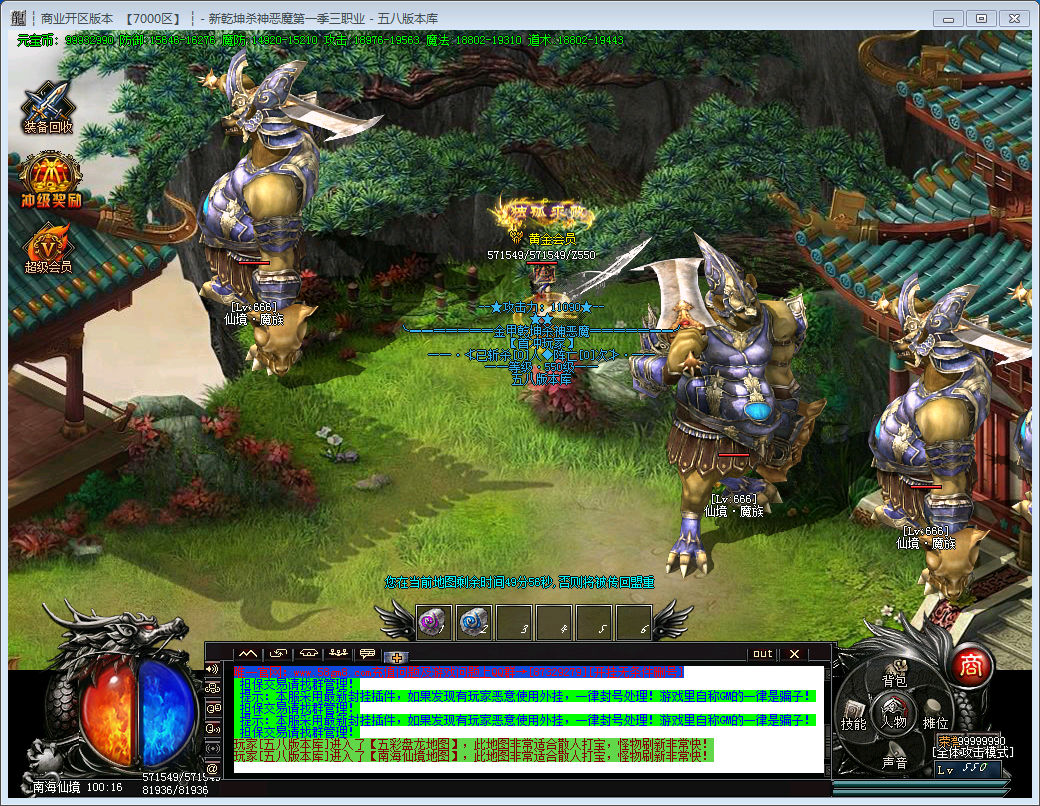This screenshot has height=806, width=1040.
Task: Click the red official website chat line
Action: coord(458,672)
